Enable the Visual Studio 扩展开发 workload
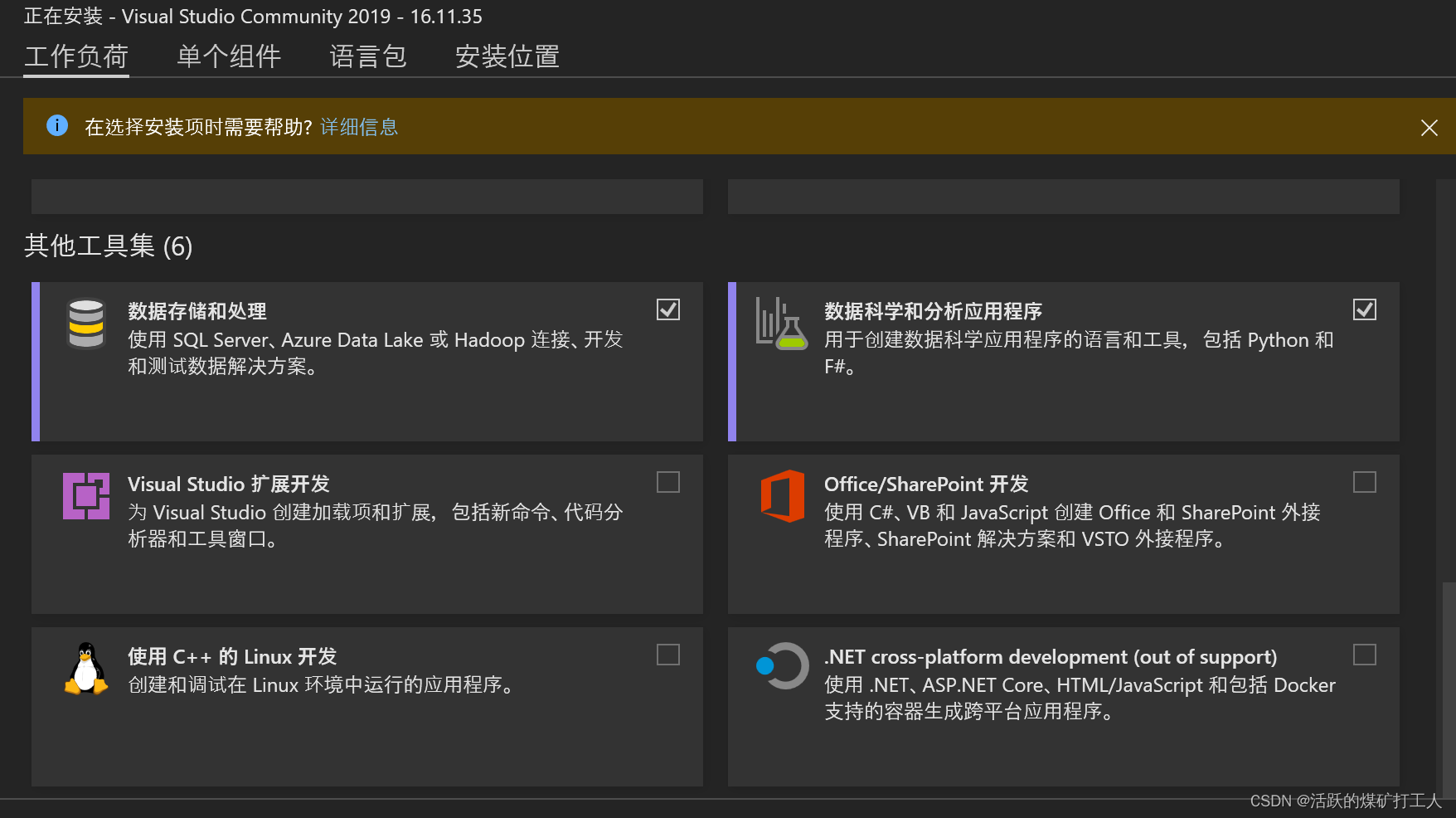 668,482
